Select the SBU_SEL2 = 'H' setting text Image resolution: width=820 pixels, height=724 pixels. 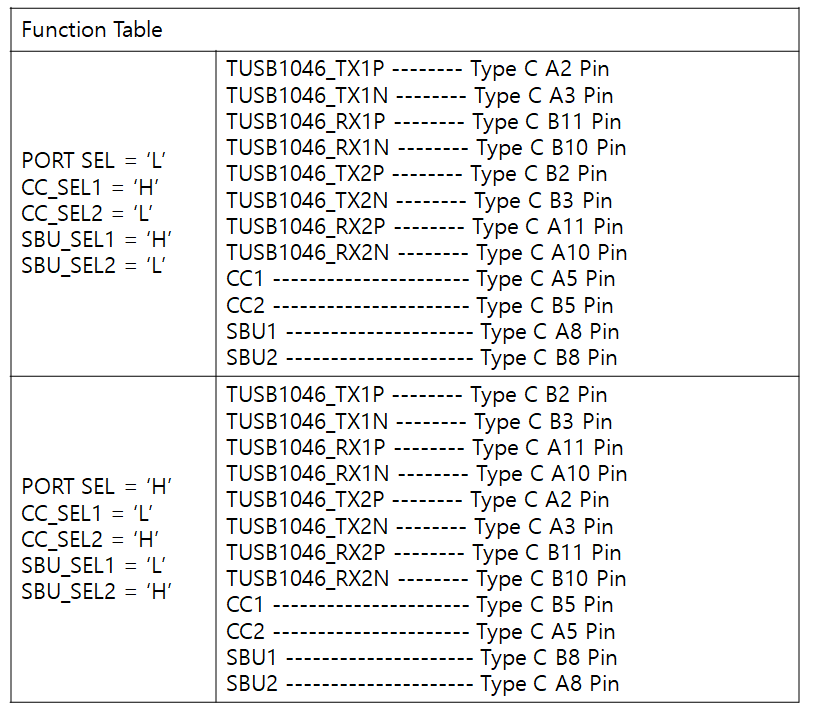(x=97, y=591)
